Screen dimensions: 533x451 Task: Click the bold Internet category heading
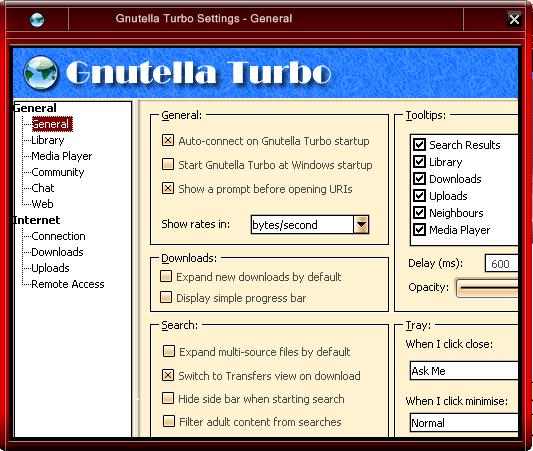pyautogui.click(x=37, y=220)
